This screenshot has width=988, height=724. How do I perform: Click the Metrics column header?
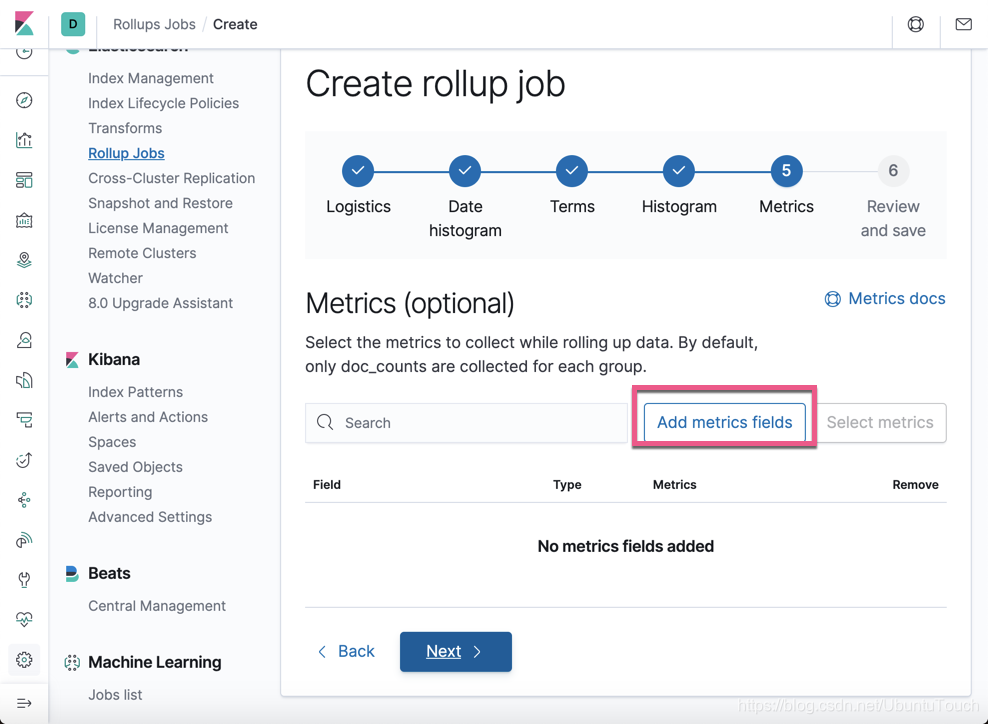click(x=674, y=485)
